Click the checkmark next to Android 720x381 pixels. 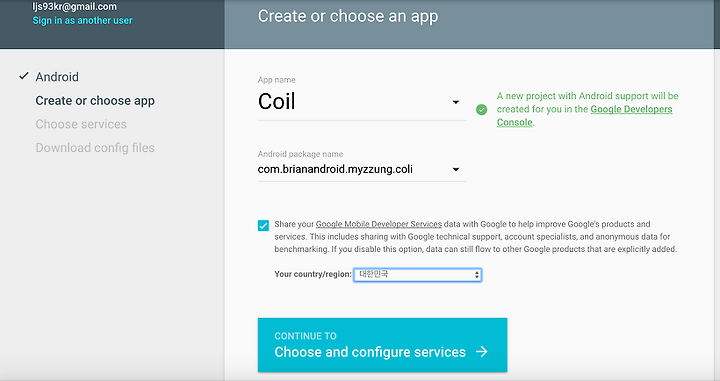pos(24,76)
